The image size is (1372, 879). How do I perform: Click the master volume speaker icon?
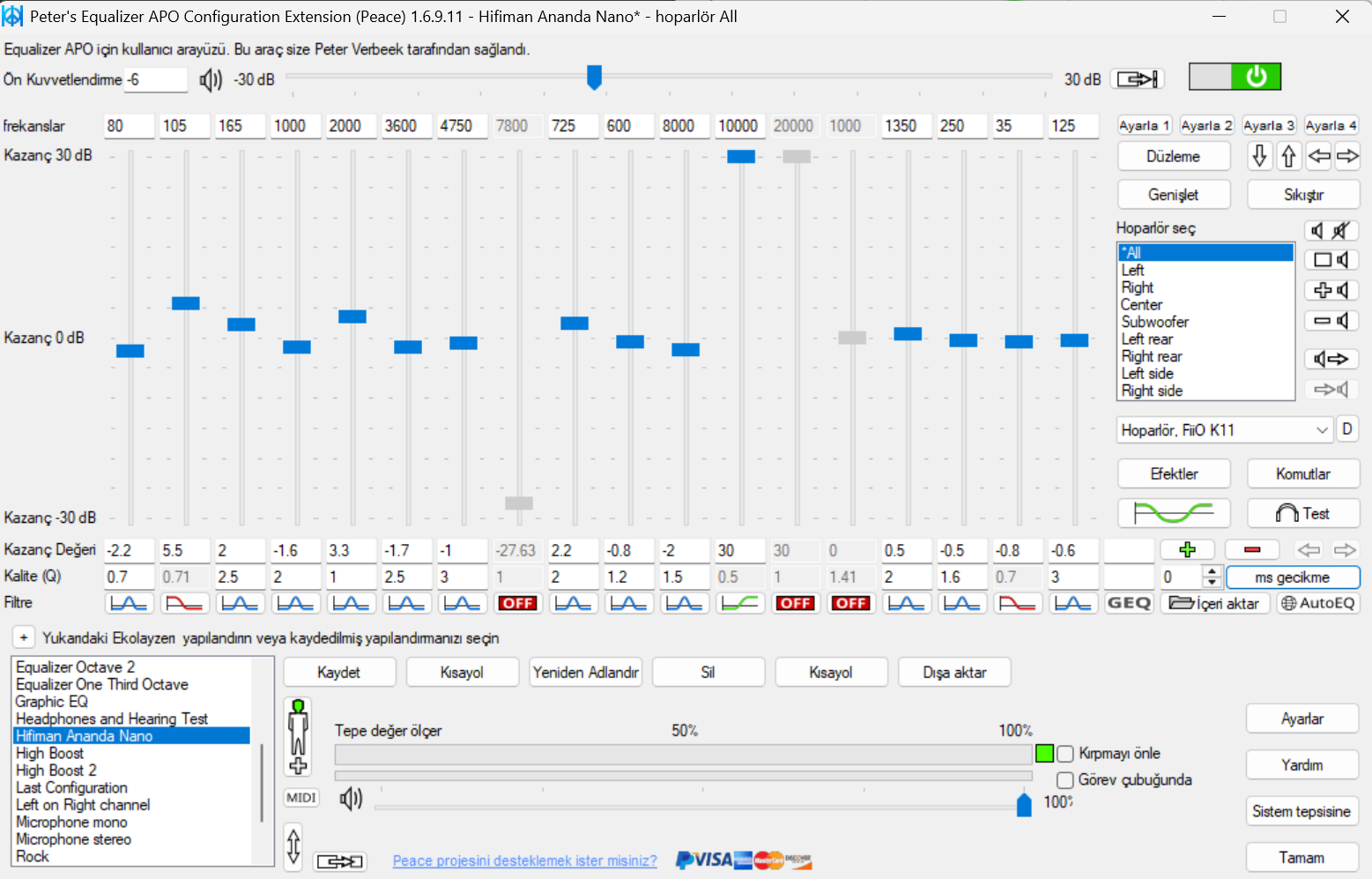pyautogui.click(x=352, y=799)
